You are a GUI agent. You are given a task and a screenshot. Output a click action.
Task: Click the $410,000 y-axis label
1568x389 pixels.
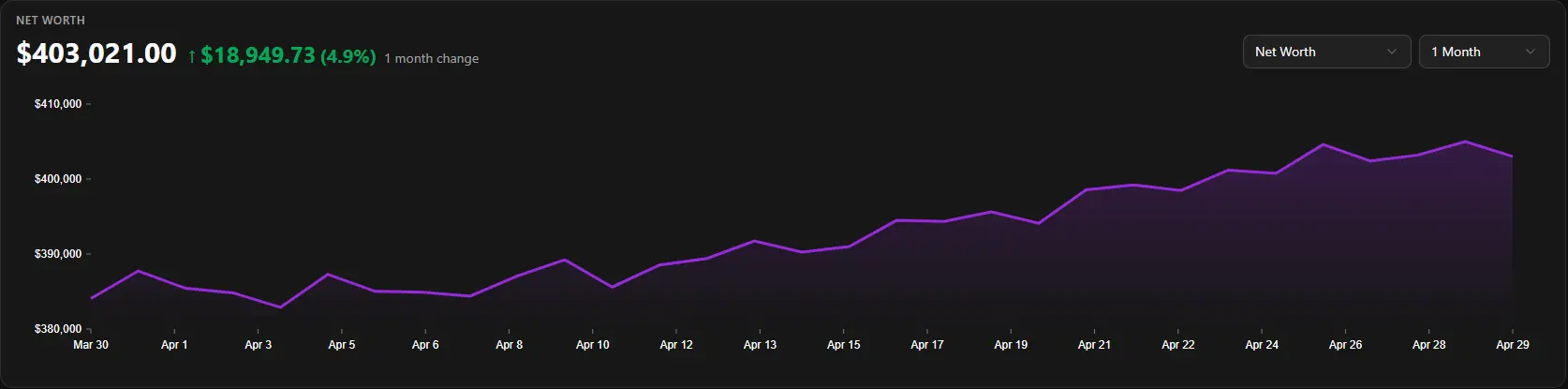(58, 104)
